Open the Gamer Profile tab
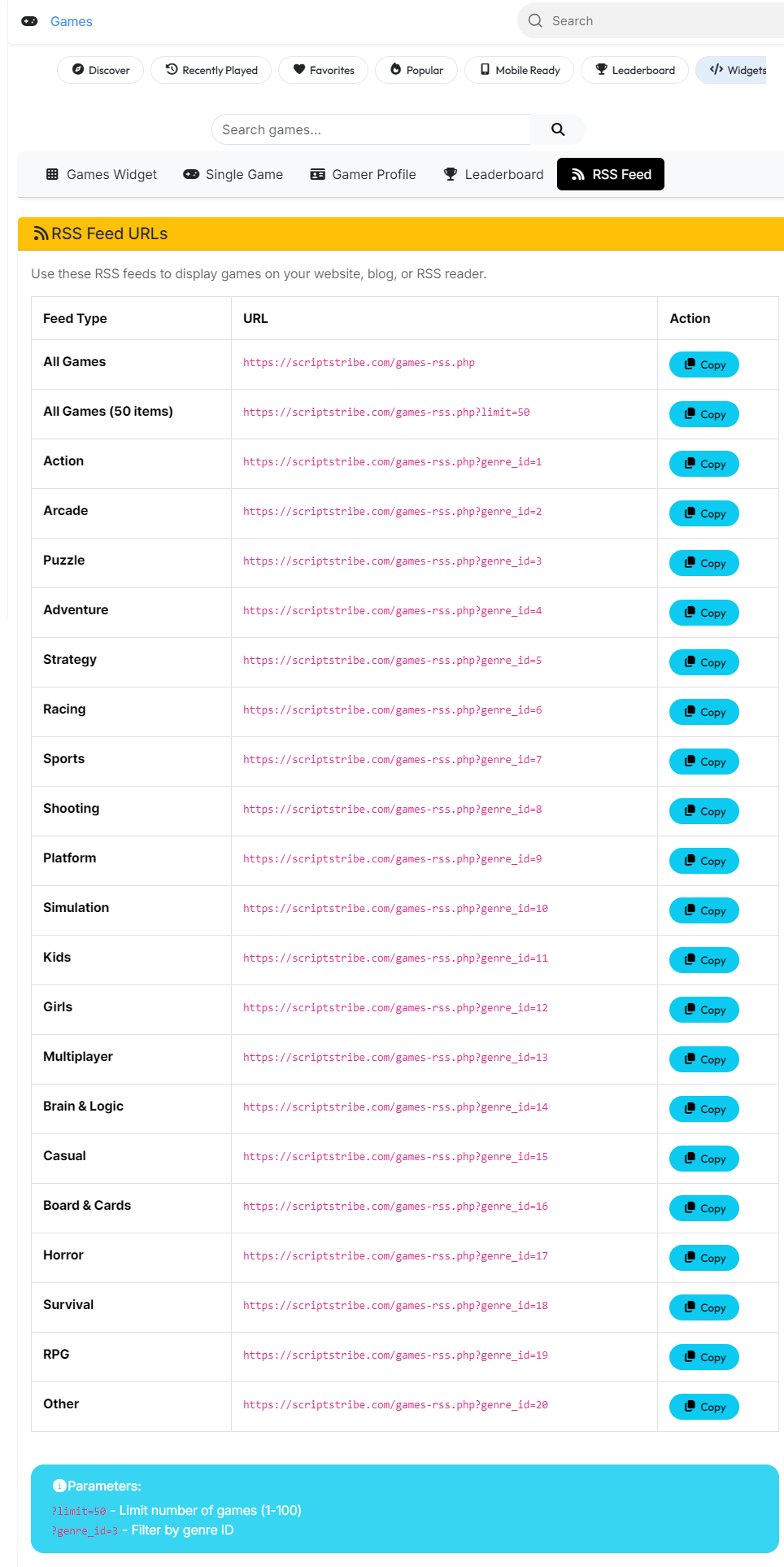The width and height of the screenshot is (784, 1567). 363,174
